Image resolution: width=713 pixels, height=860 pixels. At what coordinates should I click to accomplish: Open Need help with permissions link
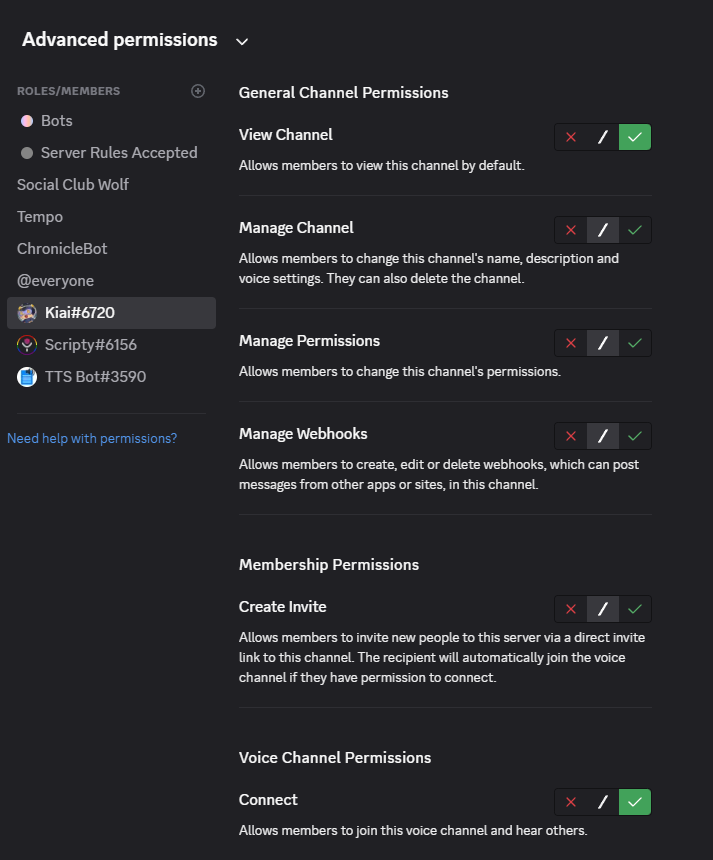[x=92, y=438]
